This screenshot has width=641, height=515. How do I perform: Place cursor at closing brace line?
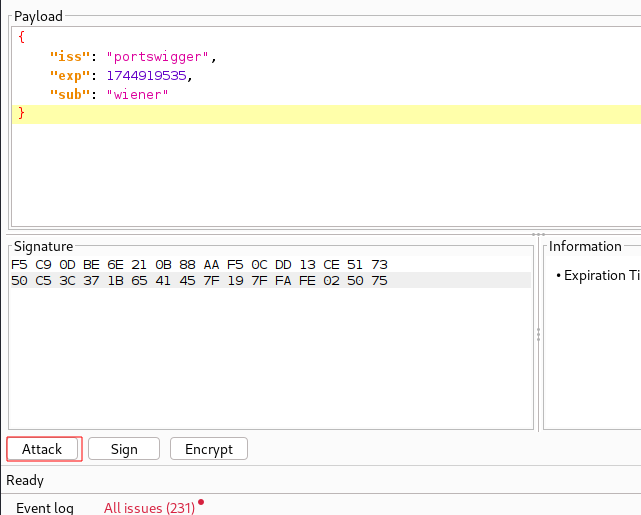coord(326,114)
